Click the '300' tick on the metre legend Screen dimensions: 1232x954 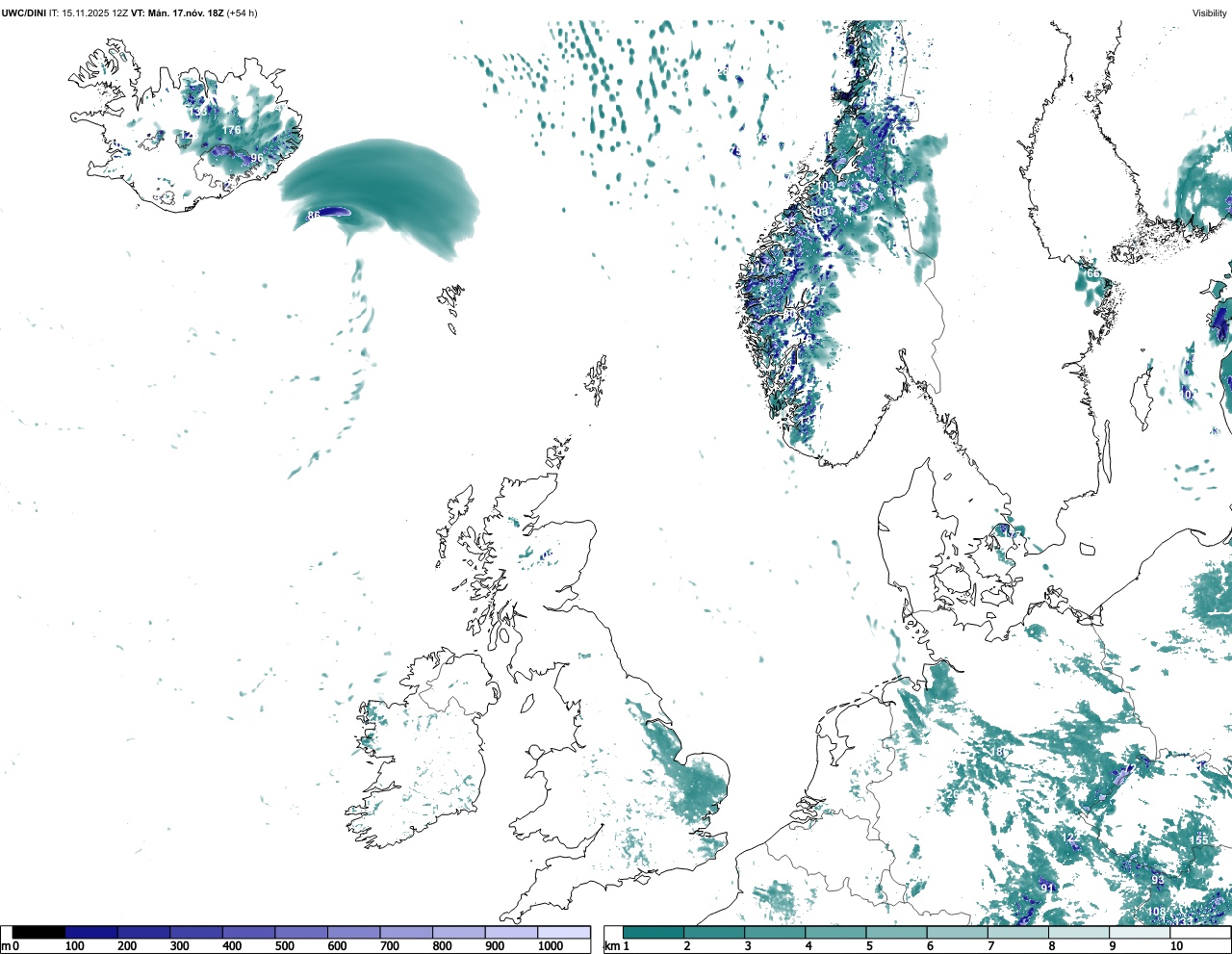179,946
